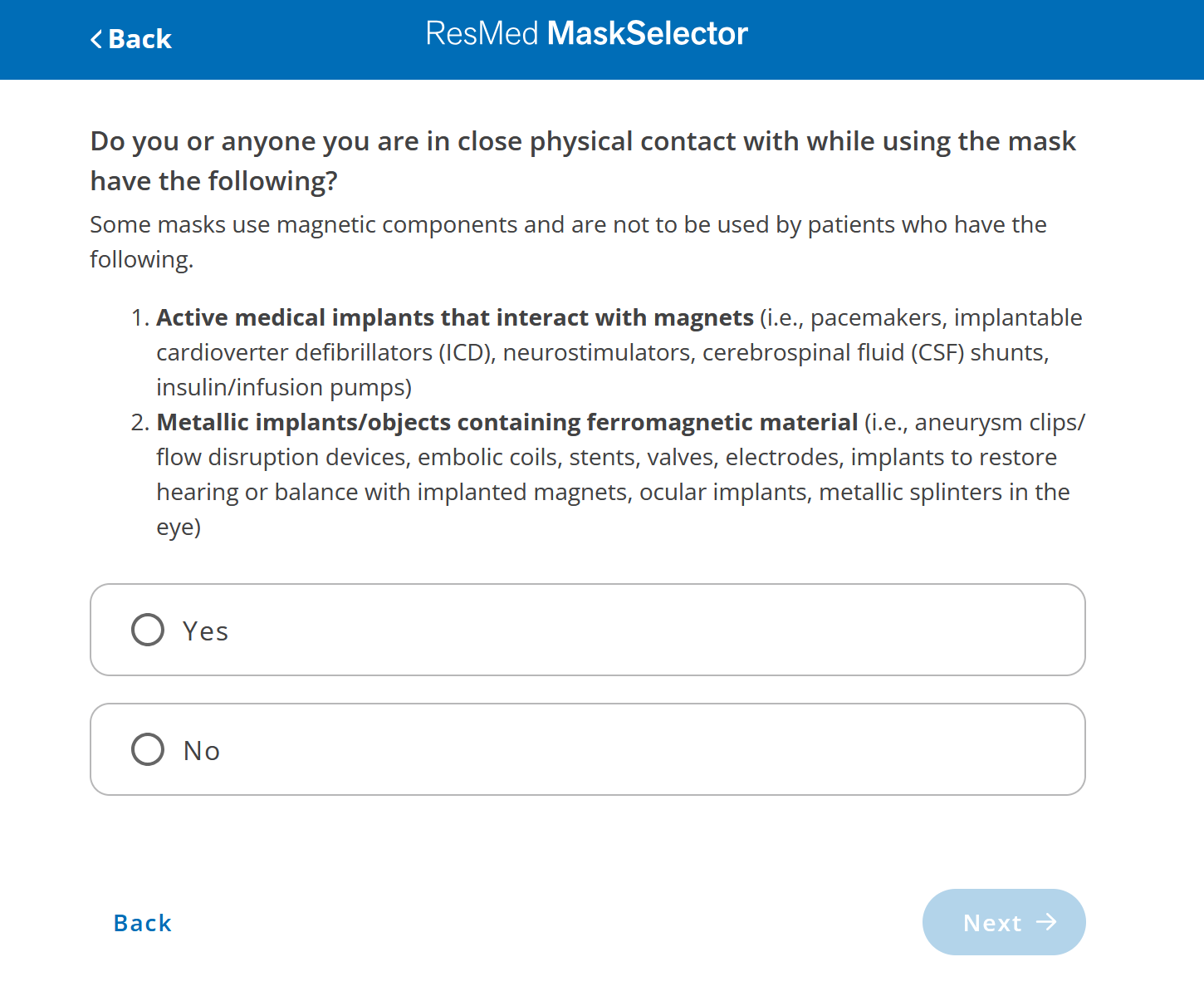Click the circular radio indicator beside Yes
This screenshot has height=1001, width=1204.
pos(147,630)
